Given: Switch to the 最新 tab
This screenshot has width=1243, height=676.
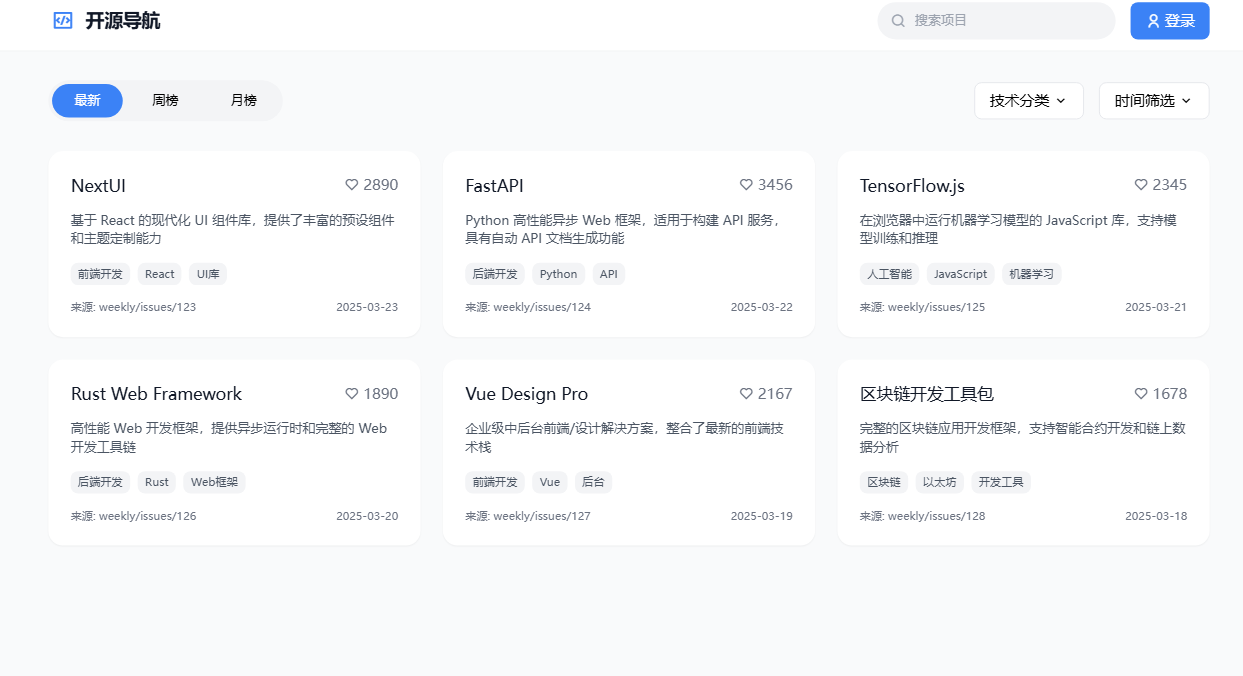Looking at the screenshot, I should (87, 101).
